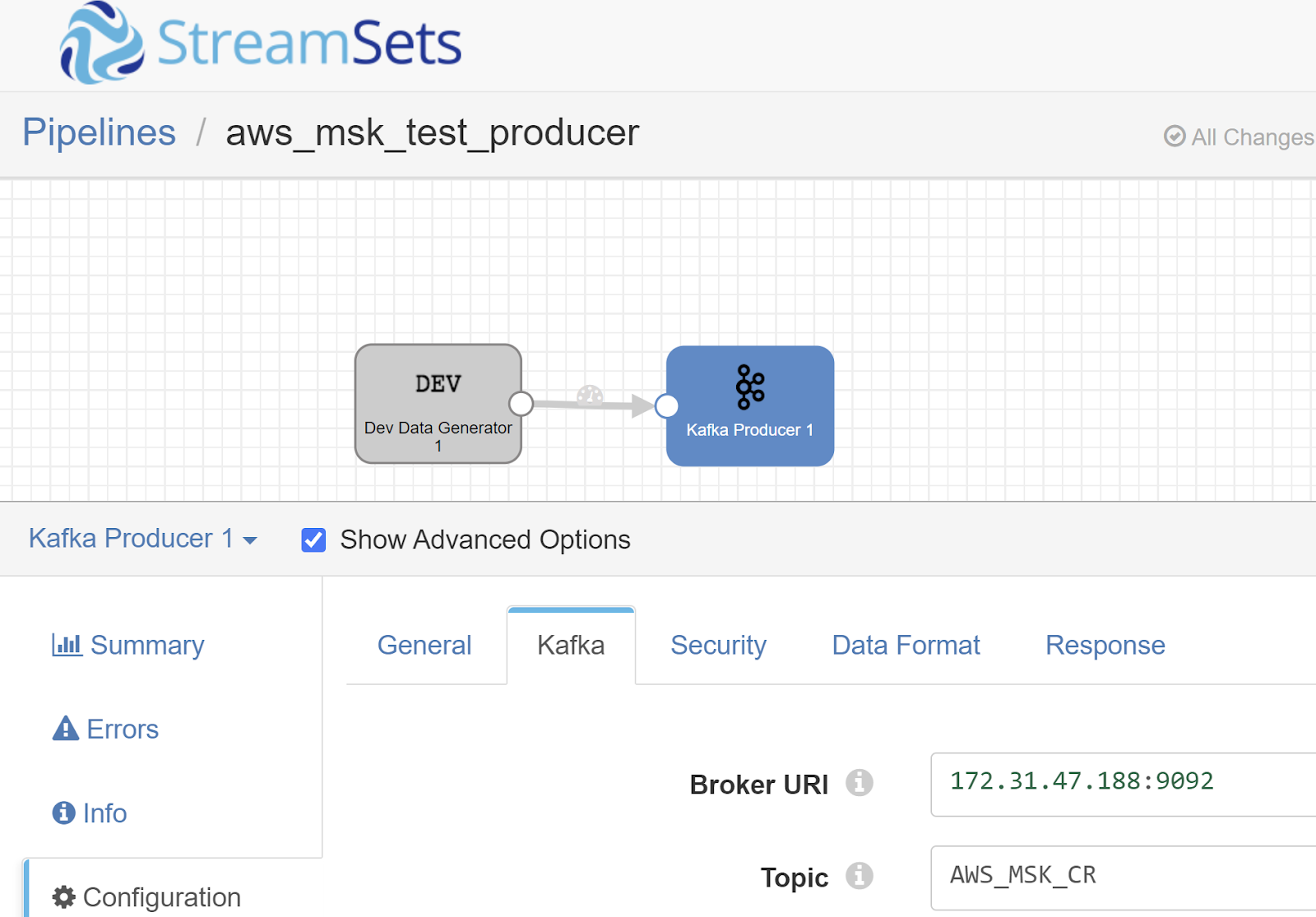Image resolution: width=1316 pixels, height=917 pixels.
Task: Switch to the General tab
Action: [424, 645]
